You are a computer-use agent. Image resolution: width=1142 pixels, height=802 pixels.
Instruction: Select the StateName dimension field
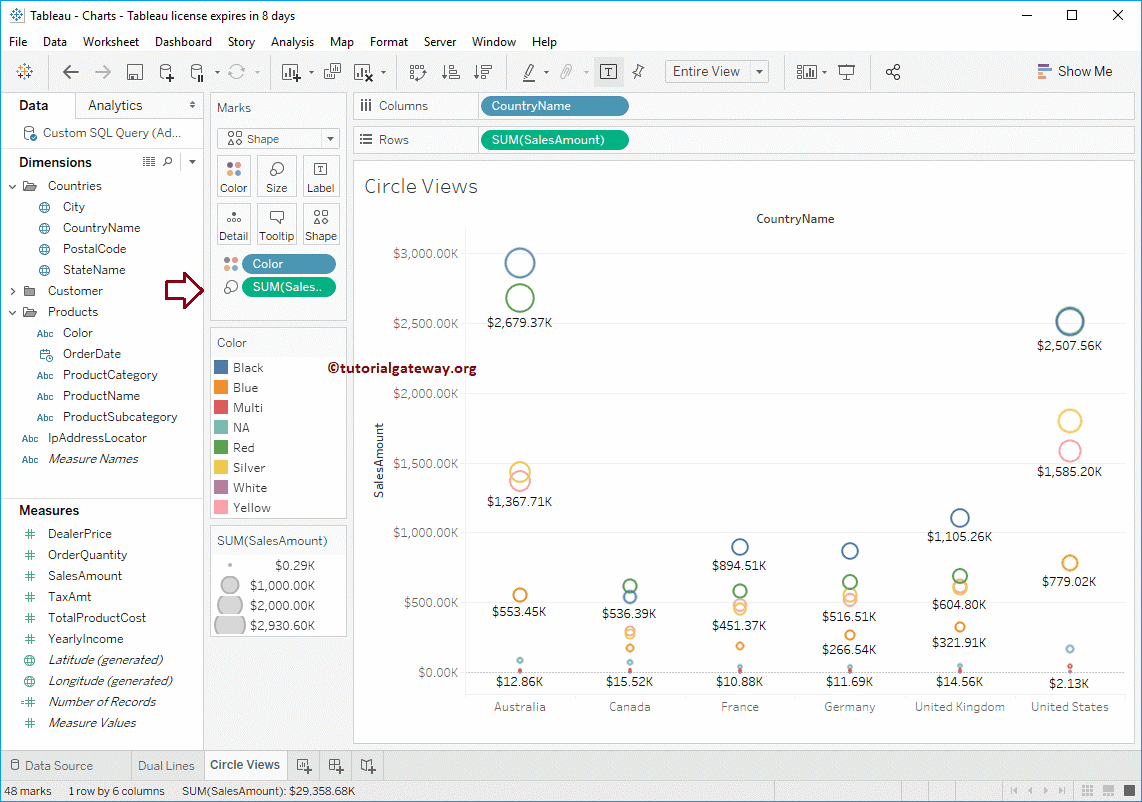click(94, 270)
